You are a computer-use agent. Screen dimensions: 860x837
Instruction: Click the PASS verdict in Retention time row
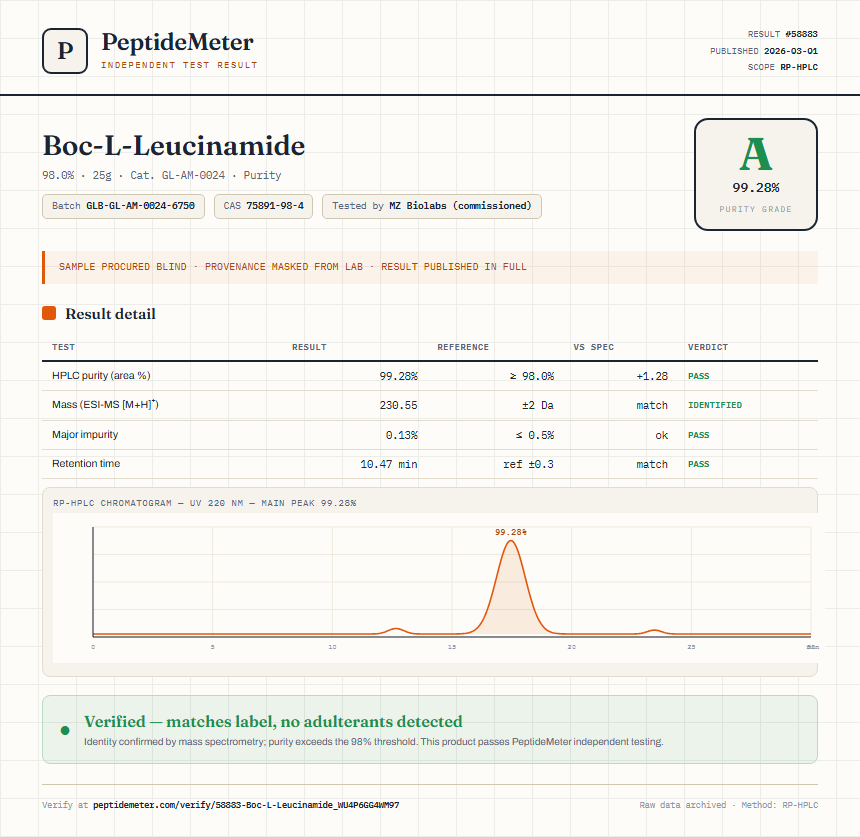pyautogui.click(x=699, y=464)
